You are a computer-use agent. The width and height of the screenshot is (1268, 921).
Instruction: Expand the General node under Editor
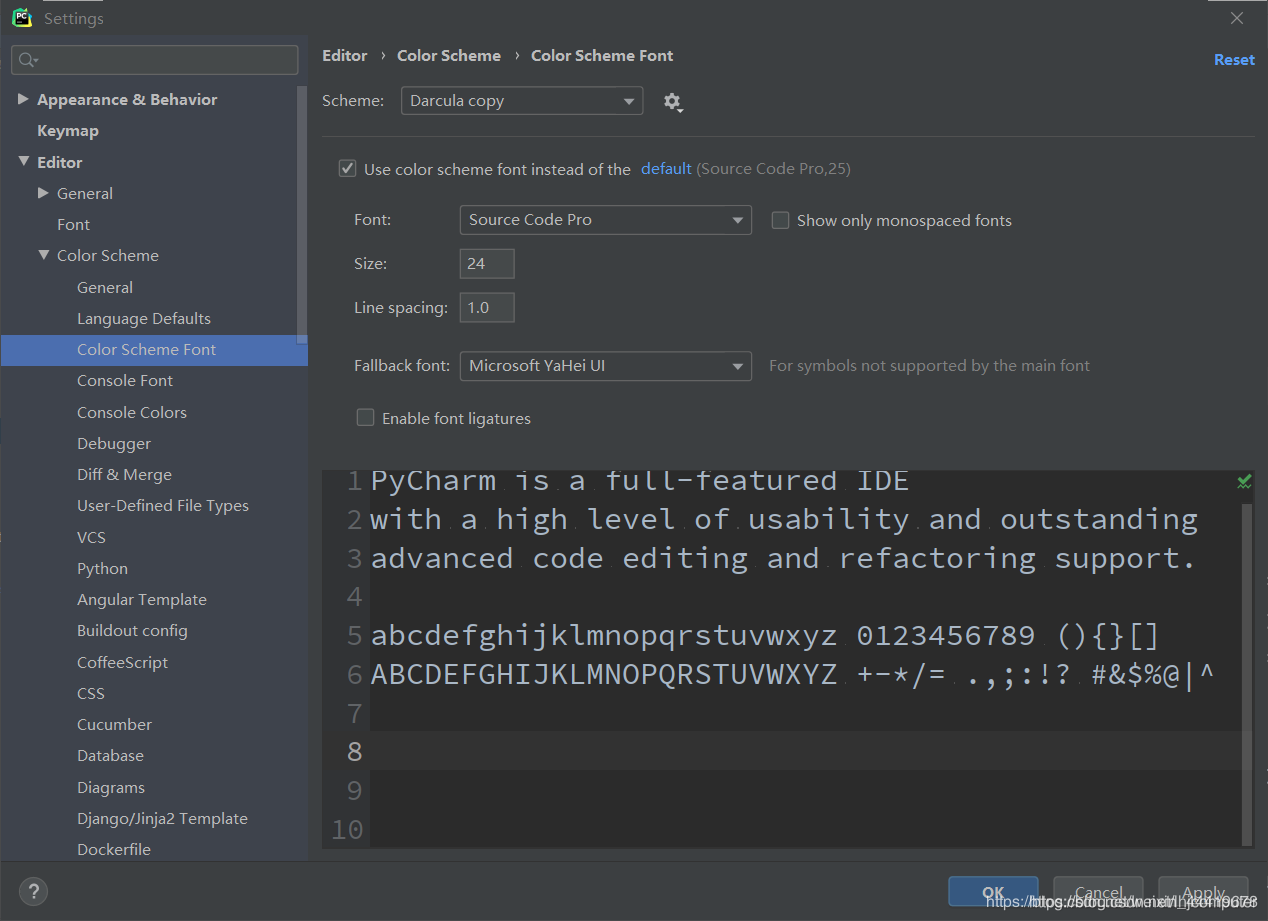tap(43, 193)
